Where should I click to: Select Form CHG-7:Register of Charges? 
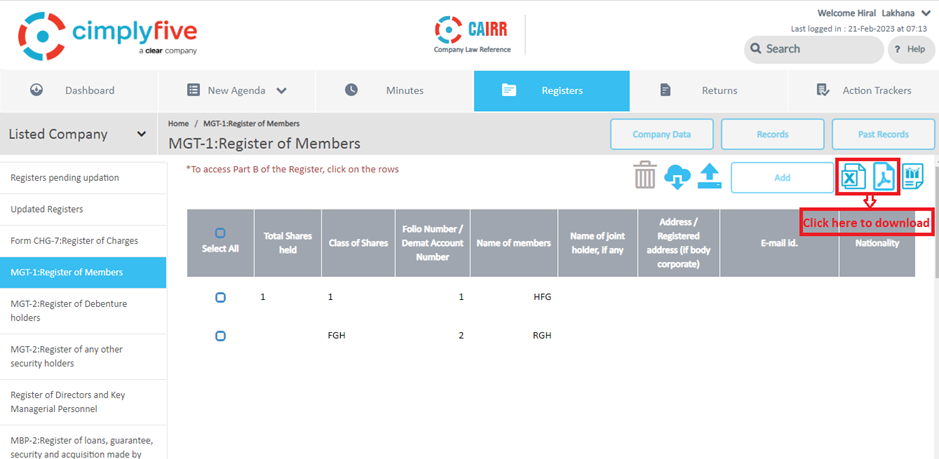point(83,241)
